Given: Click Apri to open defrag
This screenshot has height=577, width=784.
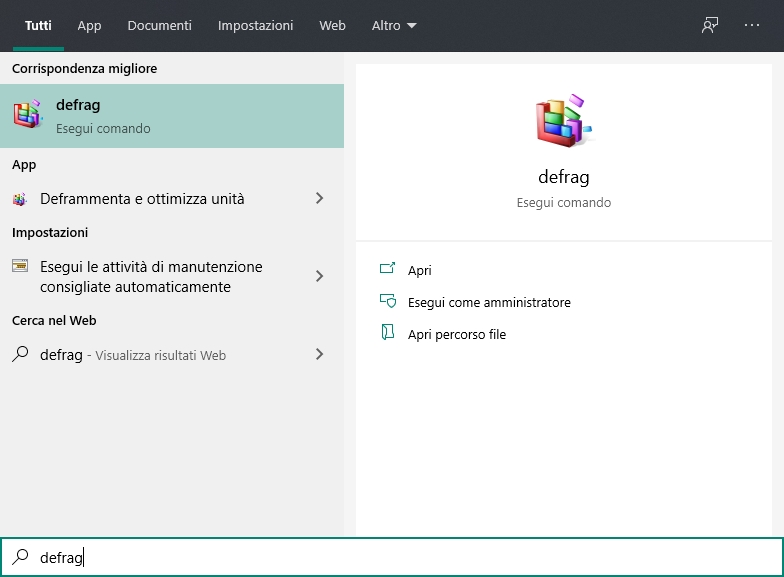Looking at the screenshot, I should pyautogui.click(x=420, y=270).
